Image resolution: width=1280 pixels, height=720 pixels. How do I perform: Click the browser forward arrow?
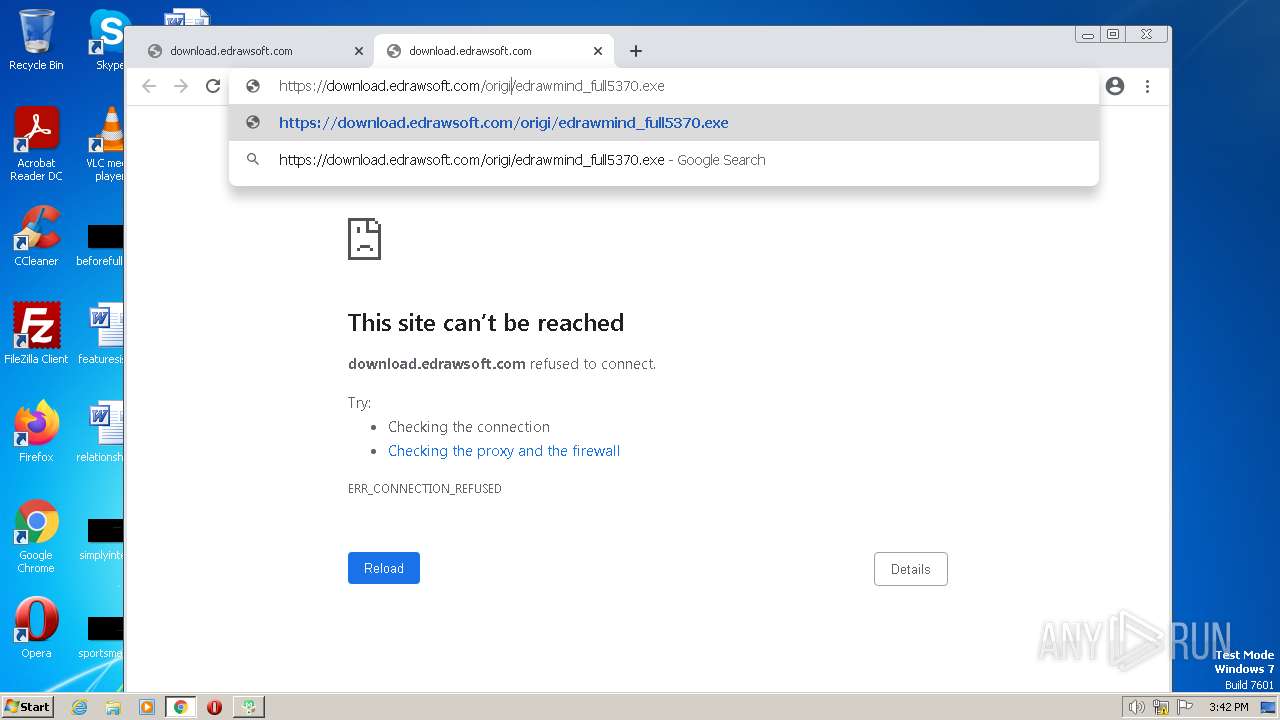[x=181, y=86]
